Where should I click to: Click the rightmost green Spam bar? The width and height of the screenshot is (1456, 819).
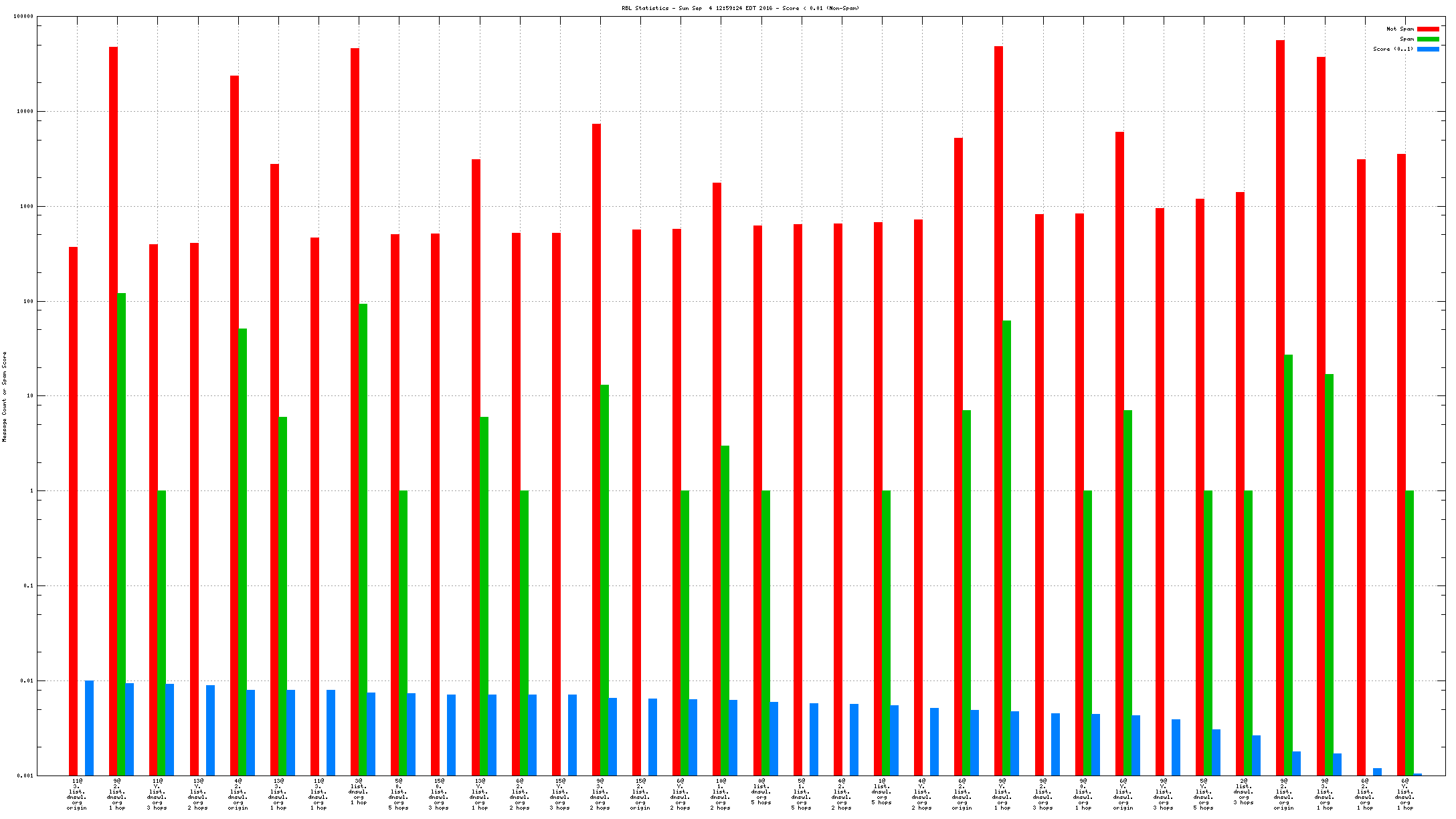pos(1409,633)
